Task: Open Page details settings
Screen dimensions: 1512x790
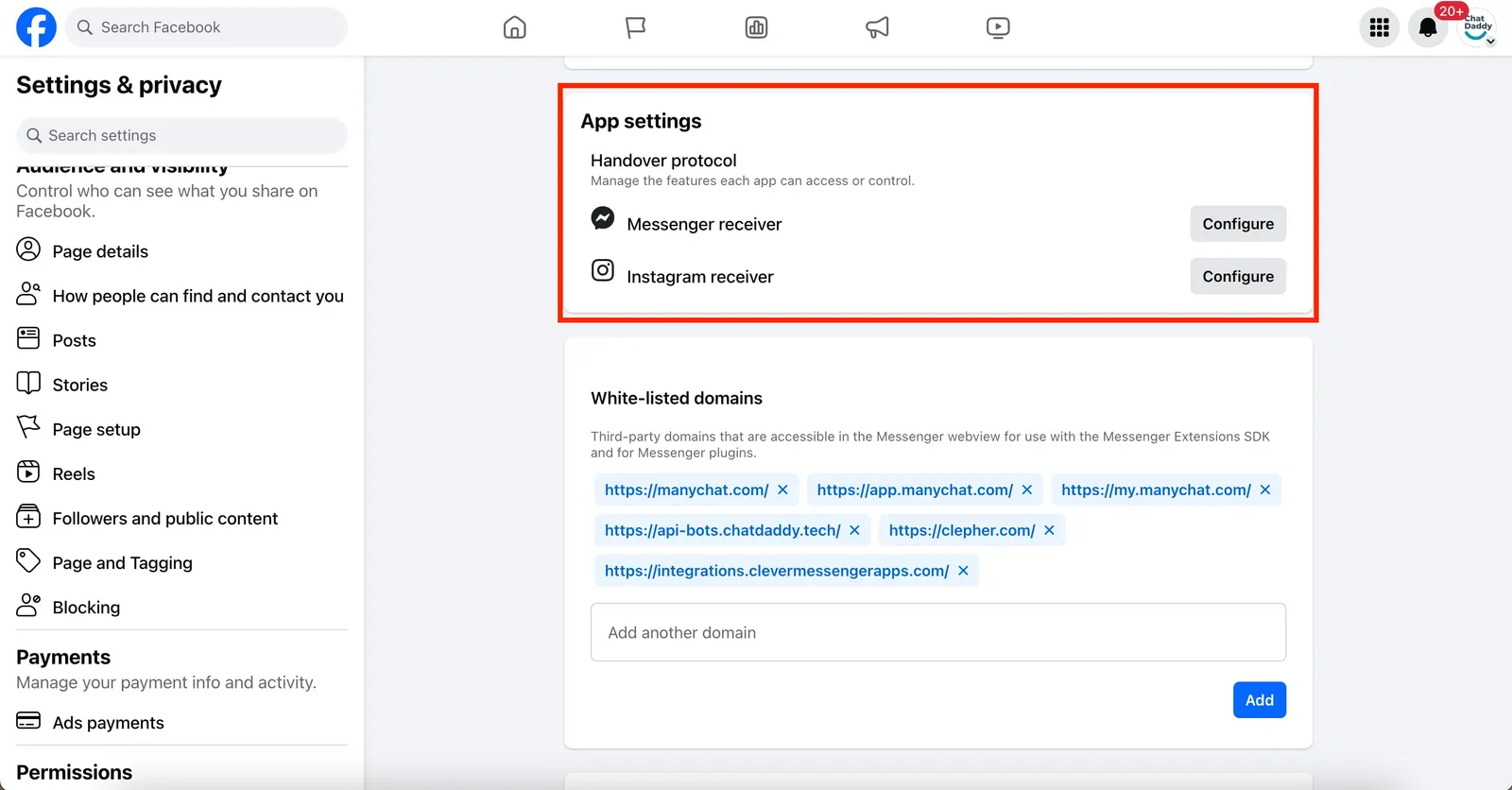Action: tap(100, 251)
